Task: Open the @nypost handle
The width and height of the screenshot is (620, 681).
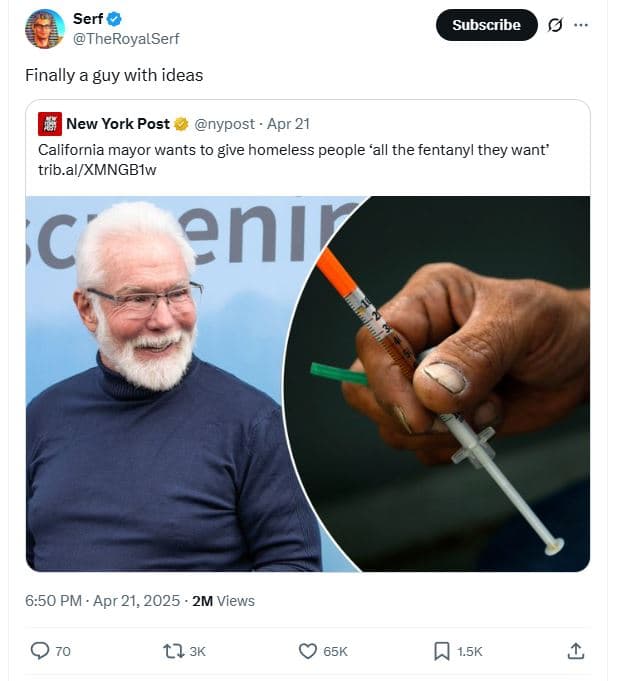Action: 225,124
